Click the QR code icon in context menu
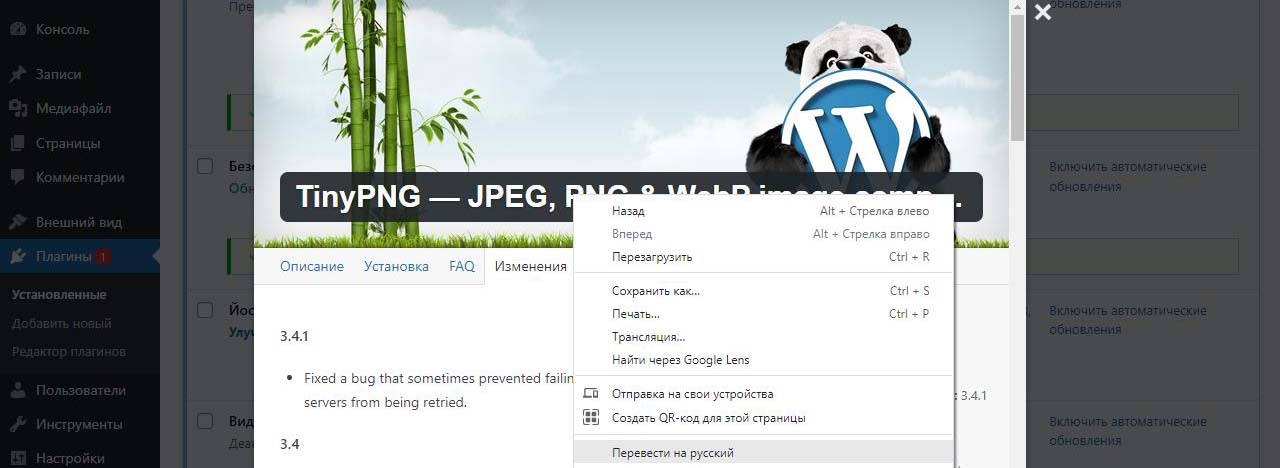 click(x=591, y=418)
